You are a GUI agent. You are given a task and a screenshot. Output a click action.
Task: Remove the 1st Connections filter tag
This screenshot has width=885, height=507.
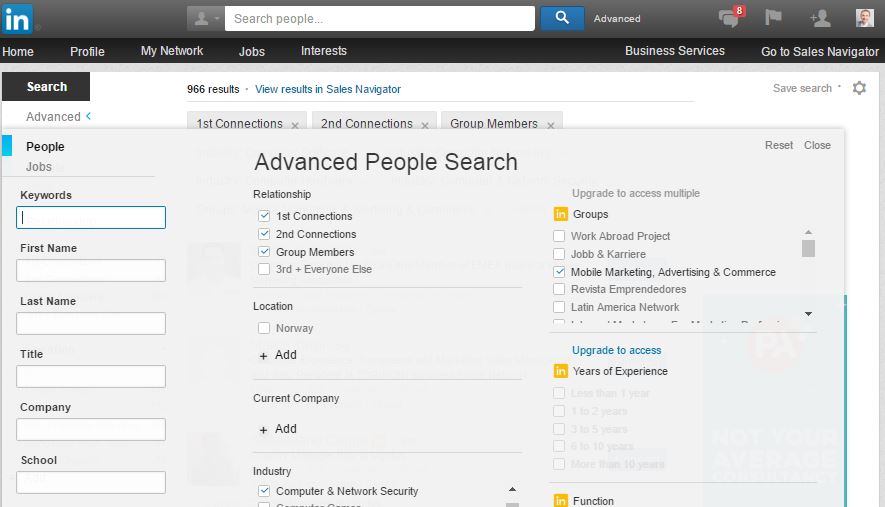(x=295, y=125)
